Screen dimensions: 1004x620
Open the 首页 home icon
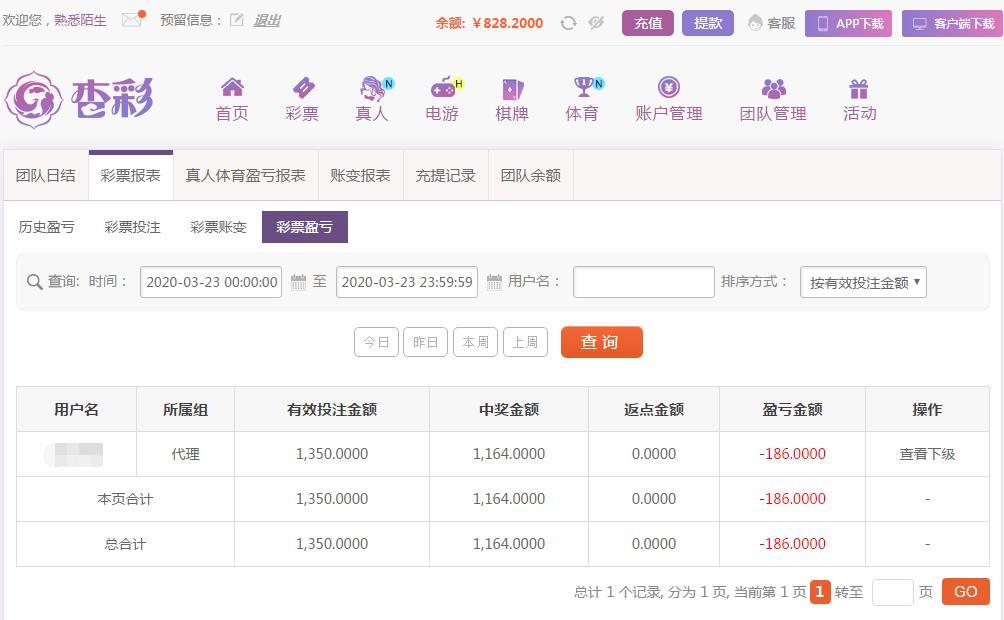pos(232,87)
